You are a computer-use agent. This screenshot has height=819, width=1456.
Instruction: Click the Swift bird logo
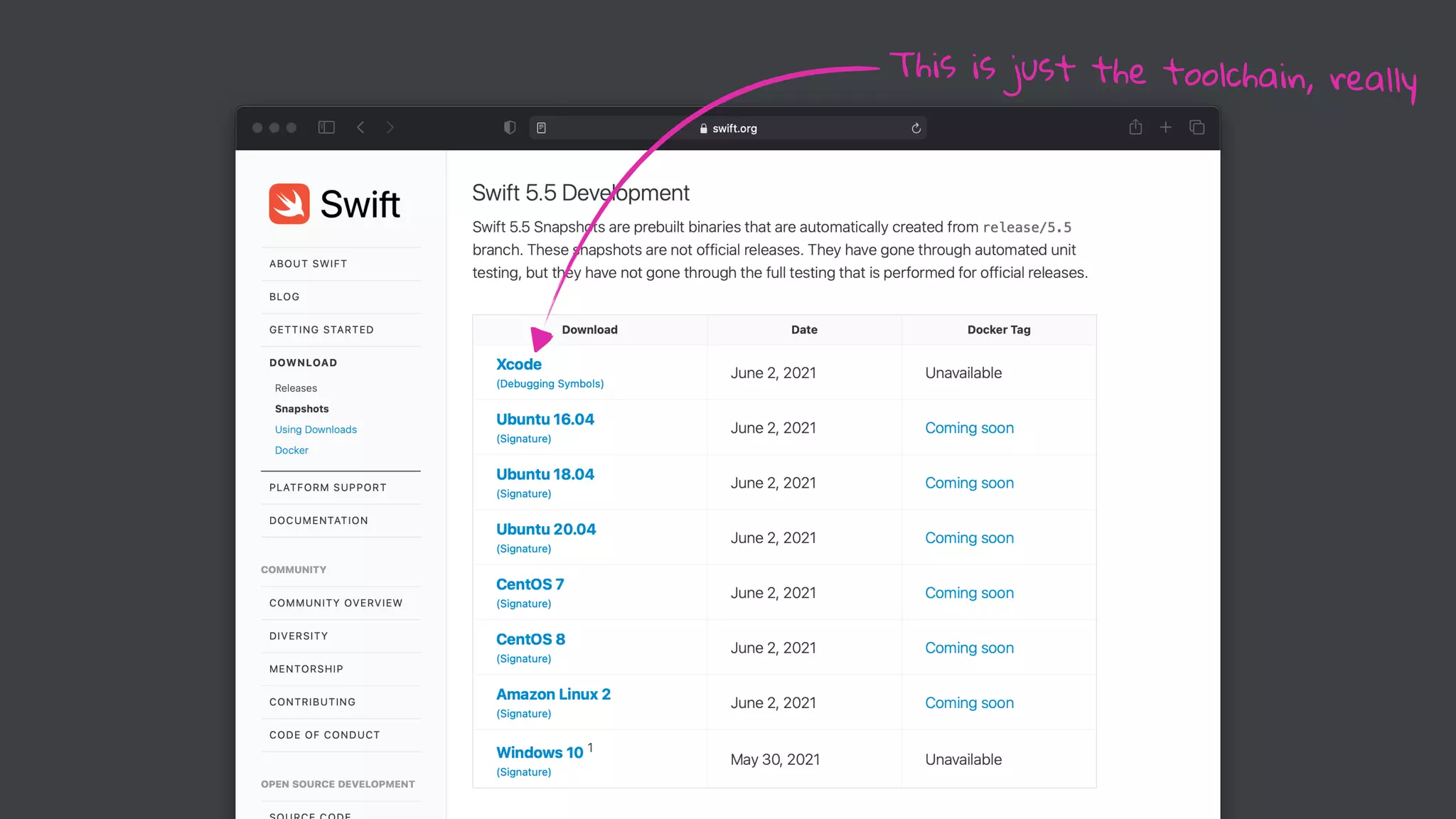pyautogui.click(x=289, y=204)
